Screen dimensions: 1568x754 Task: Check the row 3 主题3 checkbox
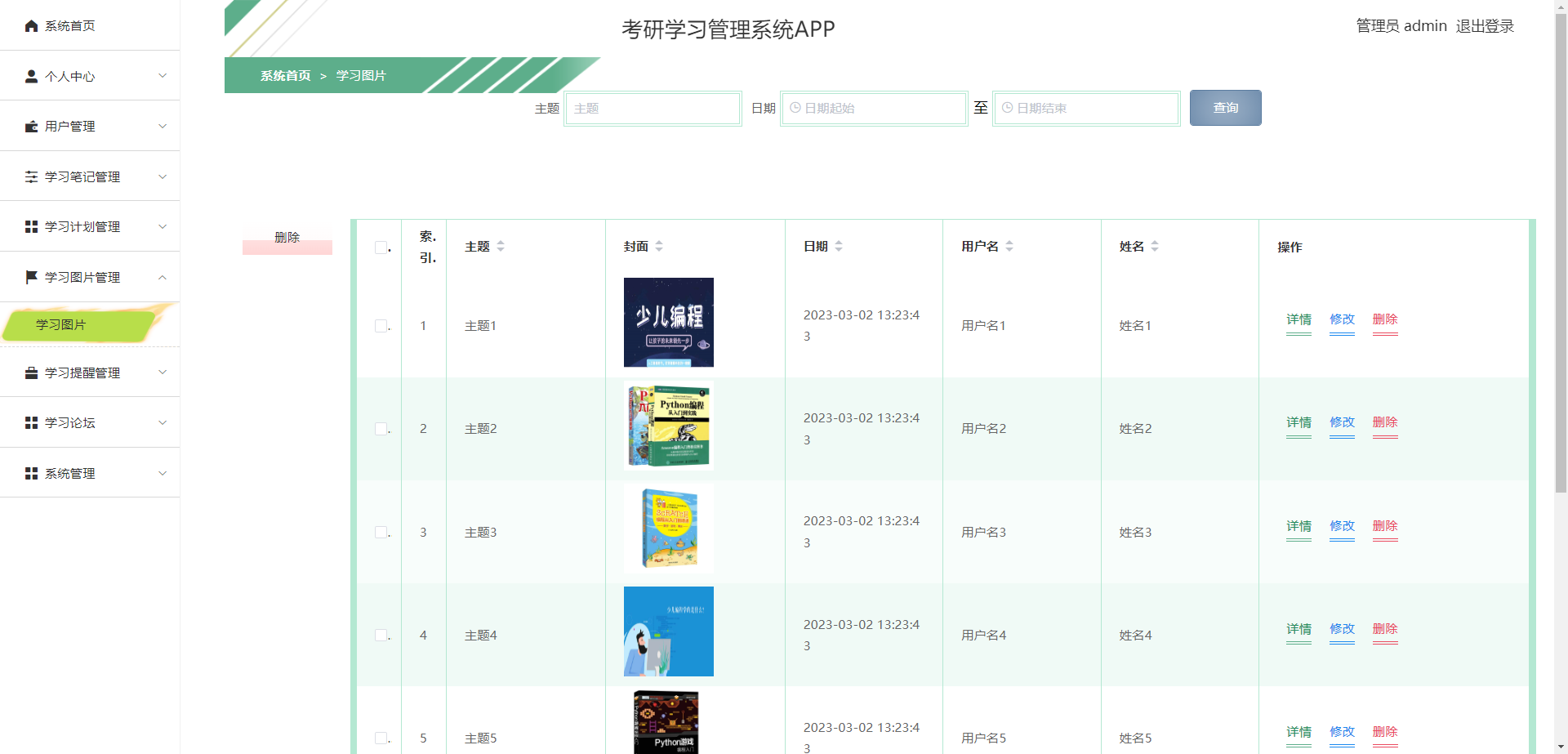click(x=381, y=532)
